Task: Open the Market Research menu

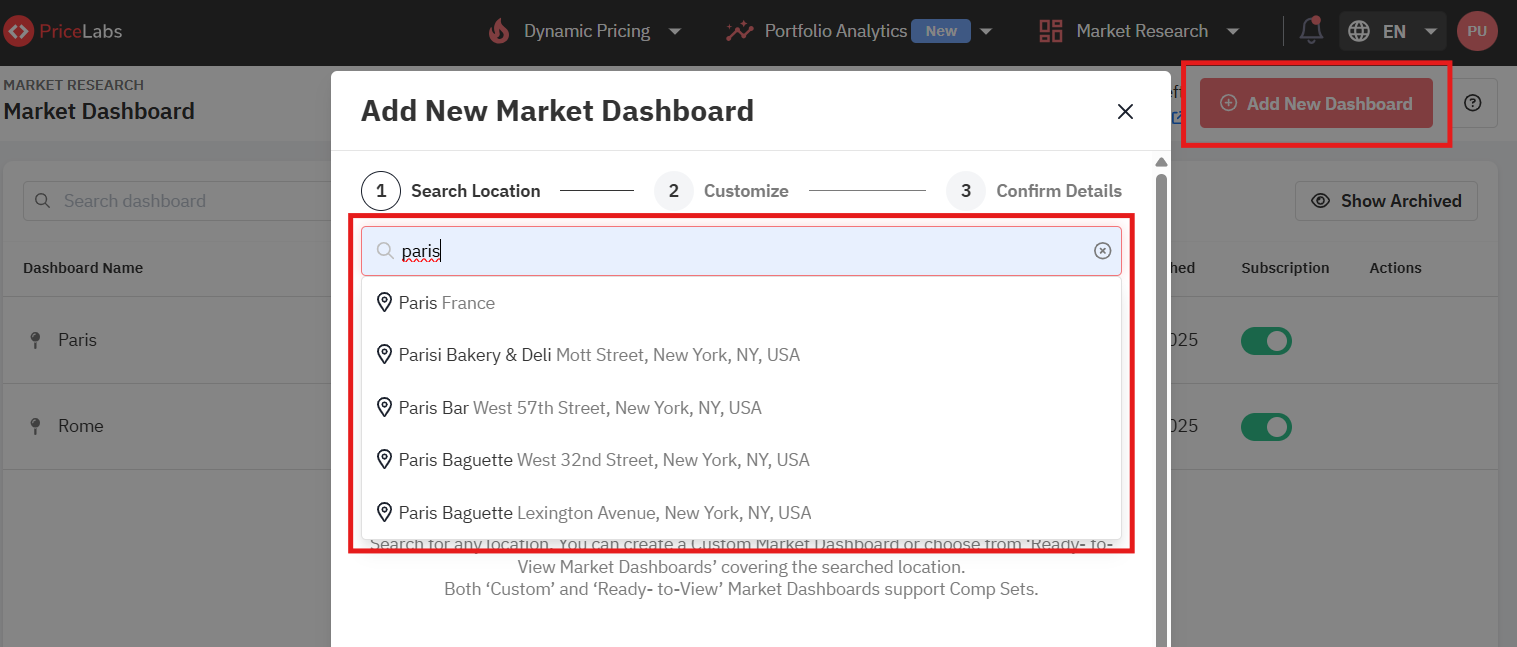Action: (x=1140, y=31)
